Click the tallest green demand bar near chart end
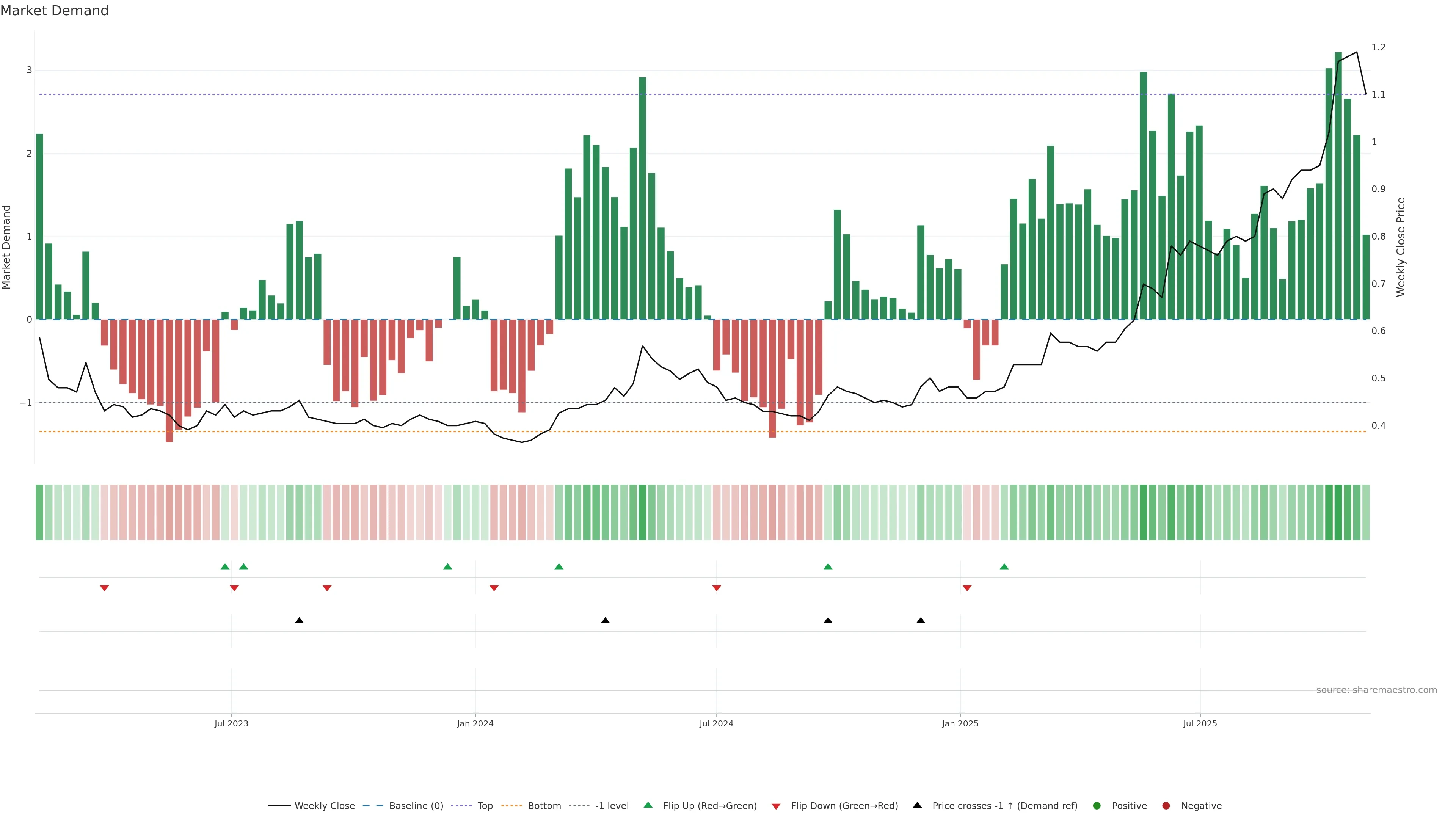This screenshot has height=819, width=1456. (x=1338, y=187)
